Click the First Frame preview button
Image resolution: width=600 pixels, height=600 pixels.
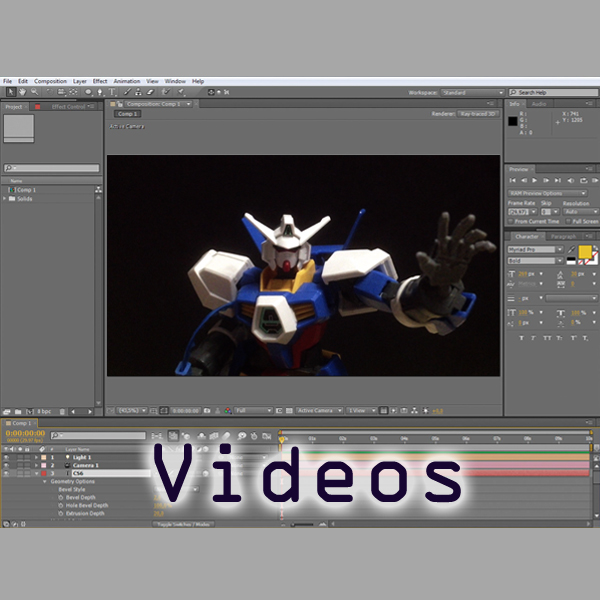pos(512,180)
